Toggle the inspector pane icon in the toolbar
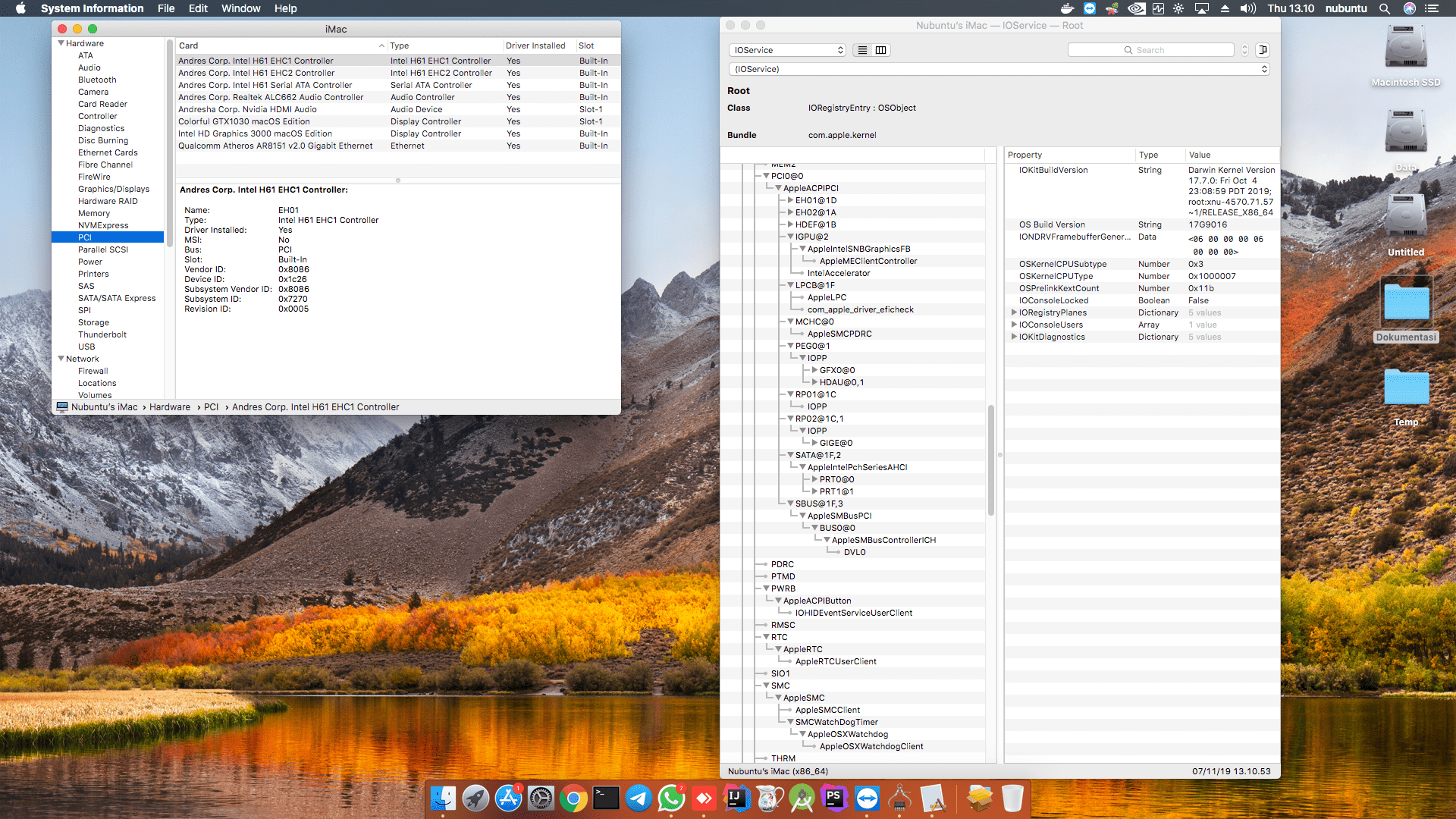 (x=1263, y=50)
